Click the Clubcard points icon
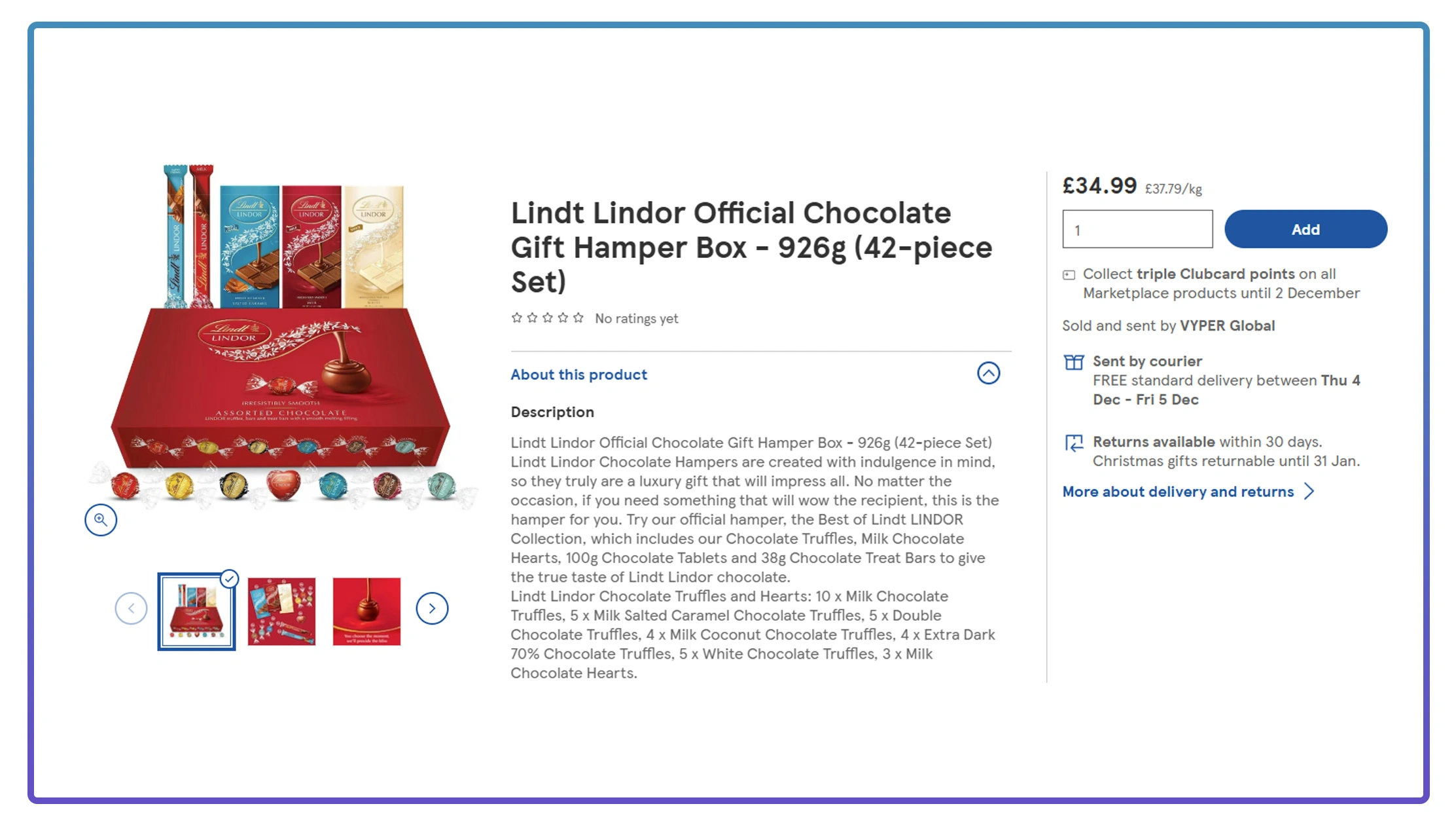Image resolution: width=1456 pixels, height=823 pixels. [1069, 275]
